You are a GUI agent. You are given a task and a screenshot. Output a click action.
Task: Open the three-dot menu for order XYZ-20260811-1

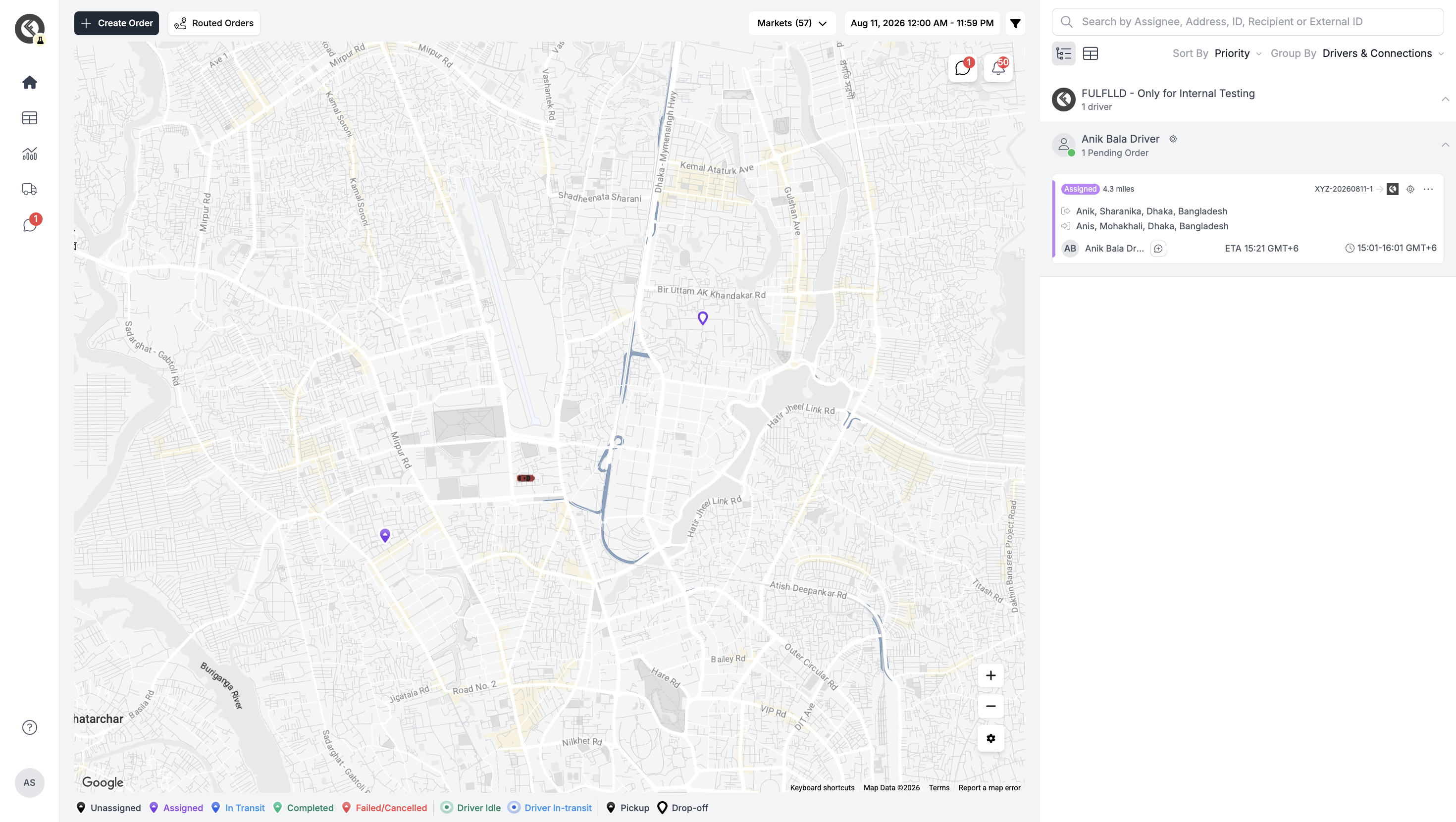pyautogui.click(x=1428, y=189)
